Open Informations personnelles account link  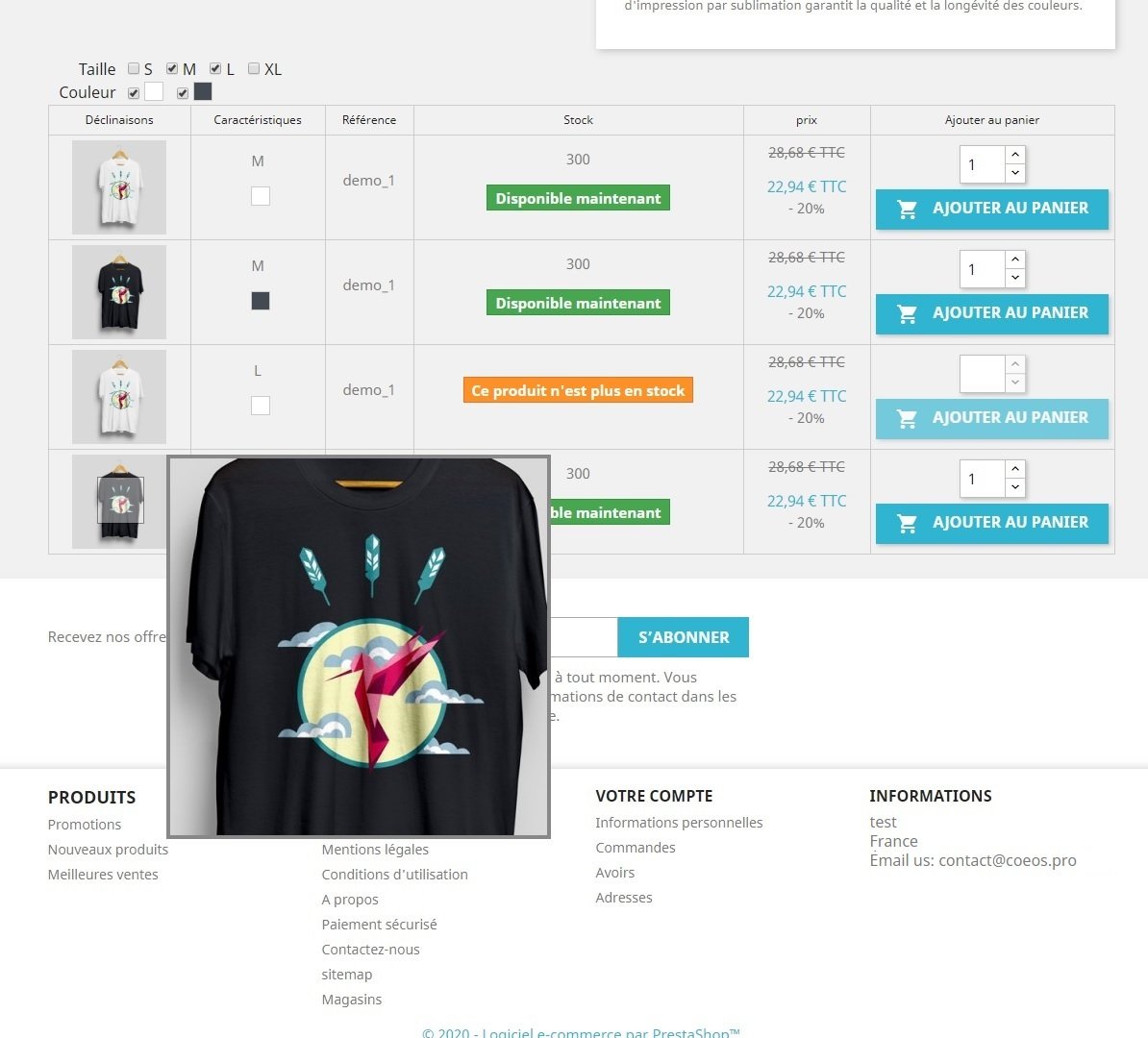coord(679,823)
